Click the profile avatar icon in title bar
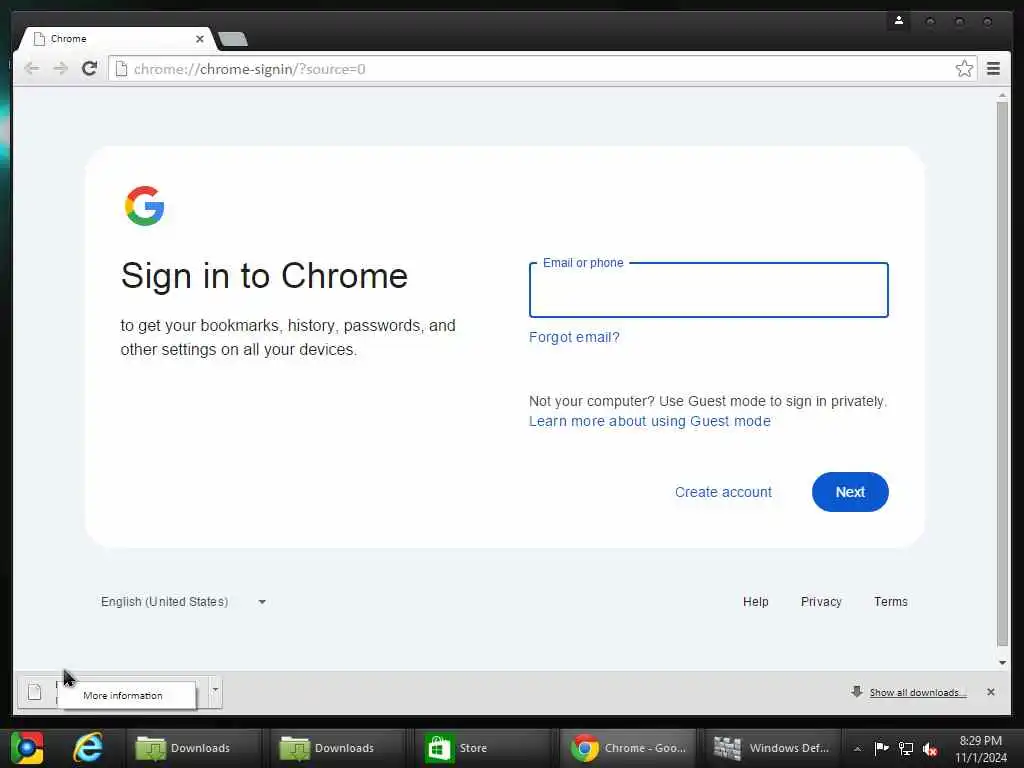The height and width of the screenshot is (768, 1024). [899, 21]
